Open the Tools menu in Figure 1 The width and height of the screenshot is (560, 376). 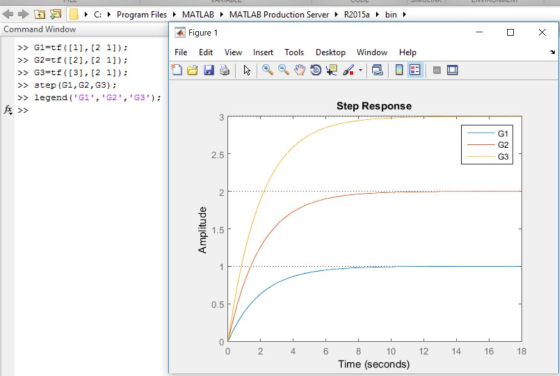coord(294,52)
